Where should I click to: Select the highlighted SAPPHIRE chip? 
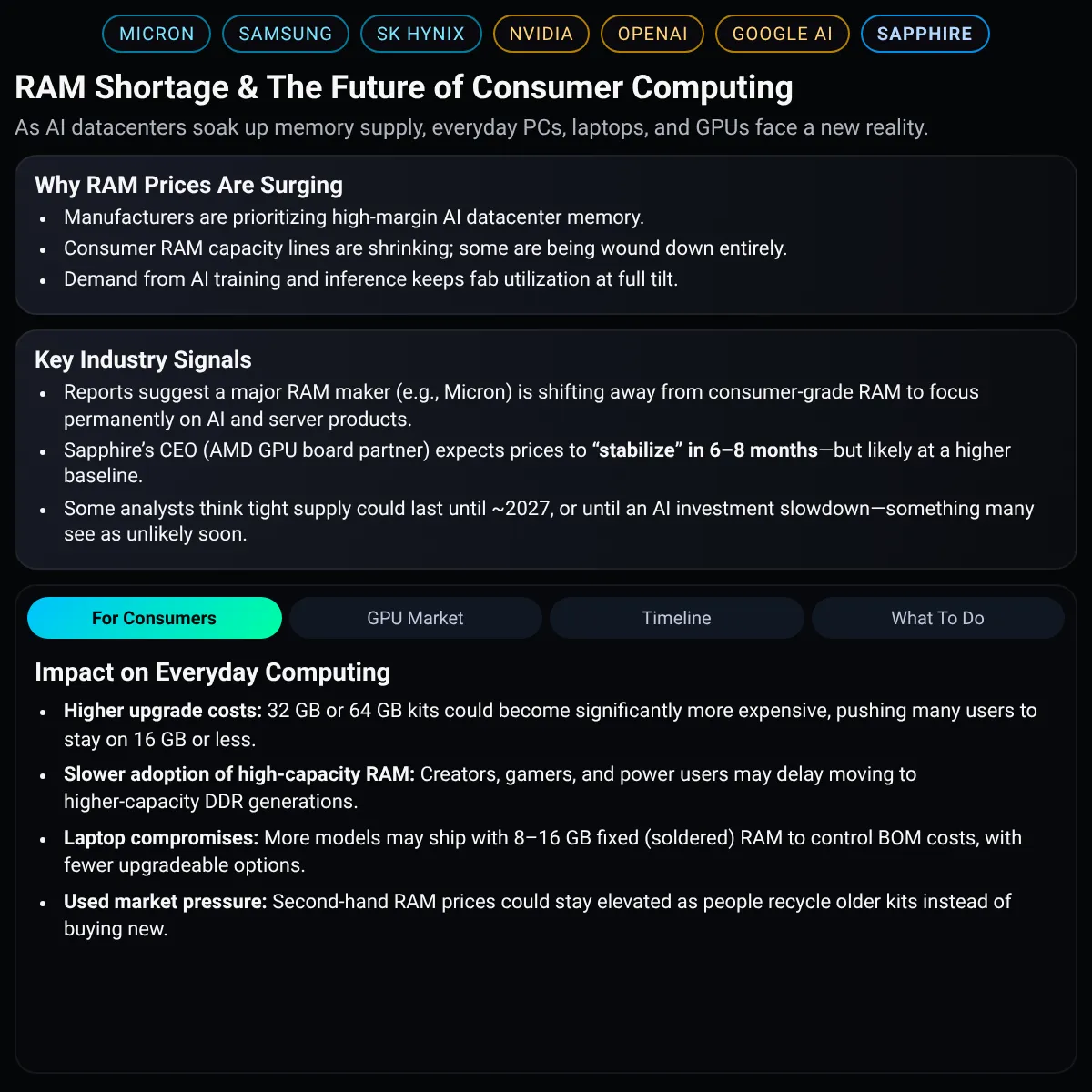pos(925,34)
